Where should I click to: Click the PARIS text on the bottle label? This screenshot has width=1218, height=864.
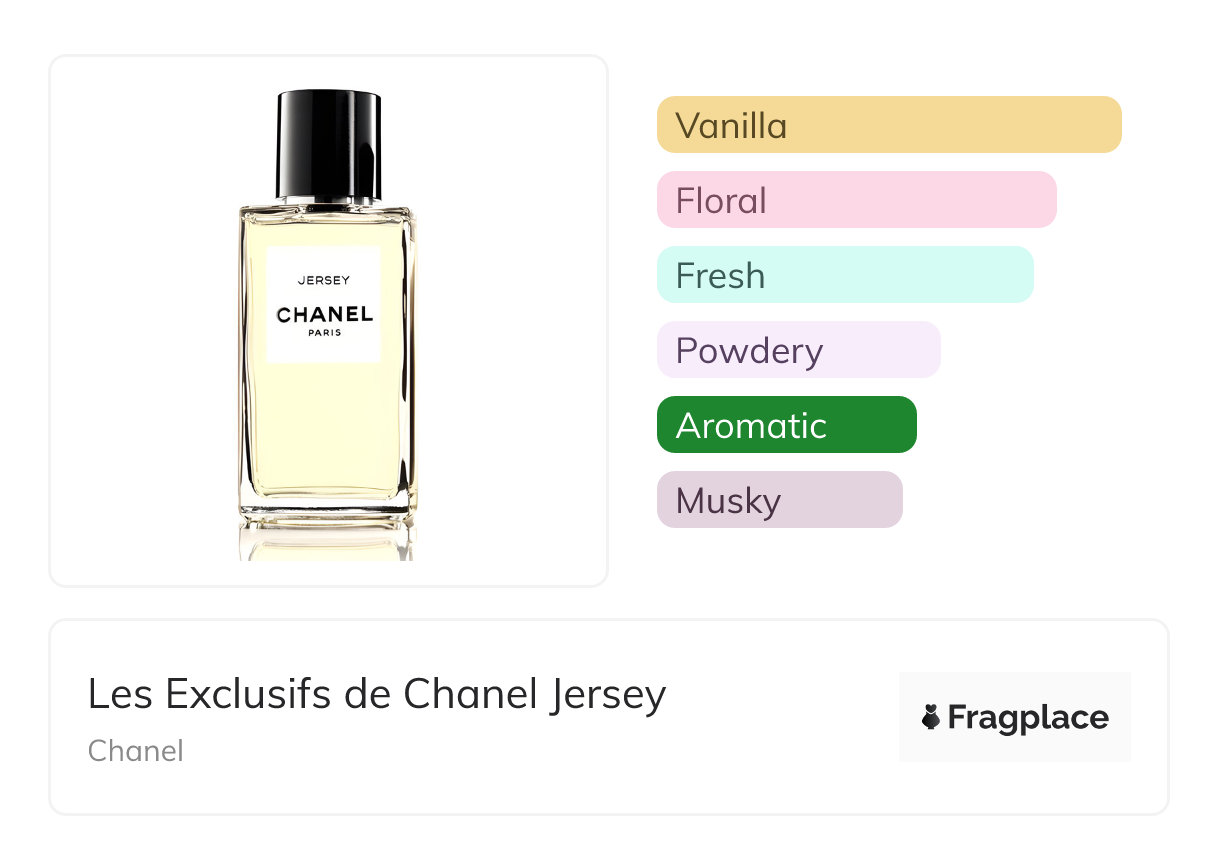(x=324, y=334)
